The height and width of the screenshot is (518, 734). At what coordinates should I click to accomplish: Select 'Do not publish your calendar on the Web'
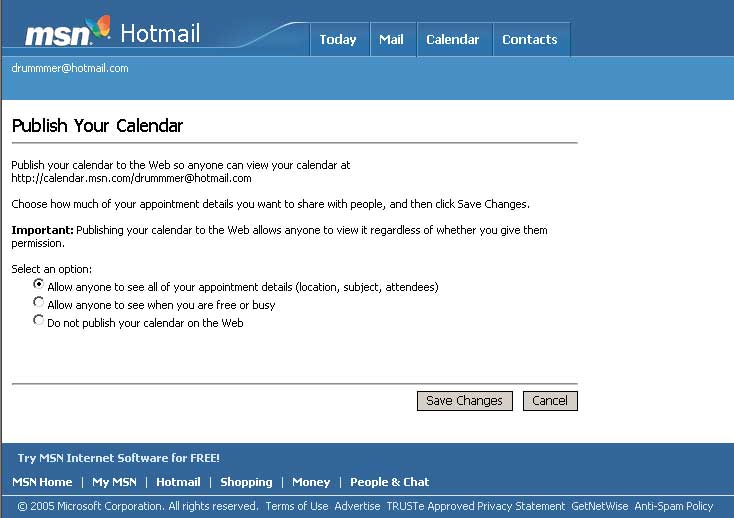(x=38, y=320)
